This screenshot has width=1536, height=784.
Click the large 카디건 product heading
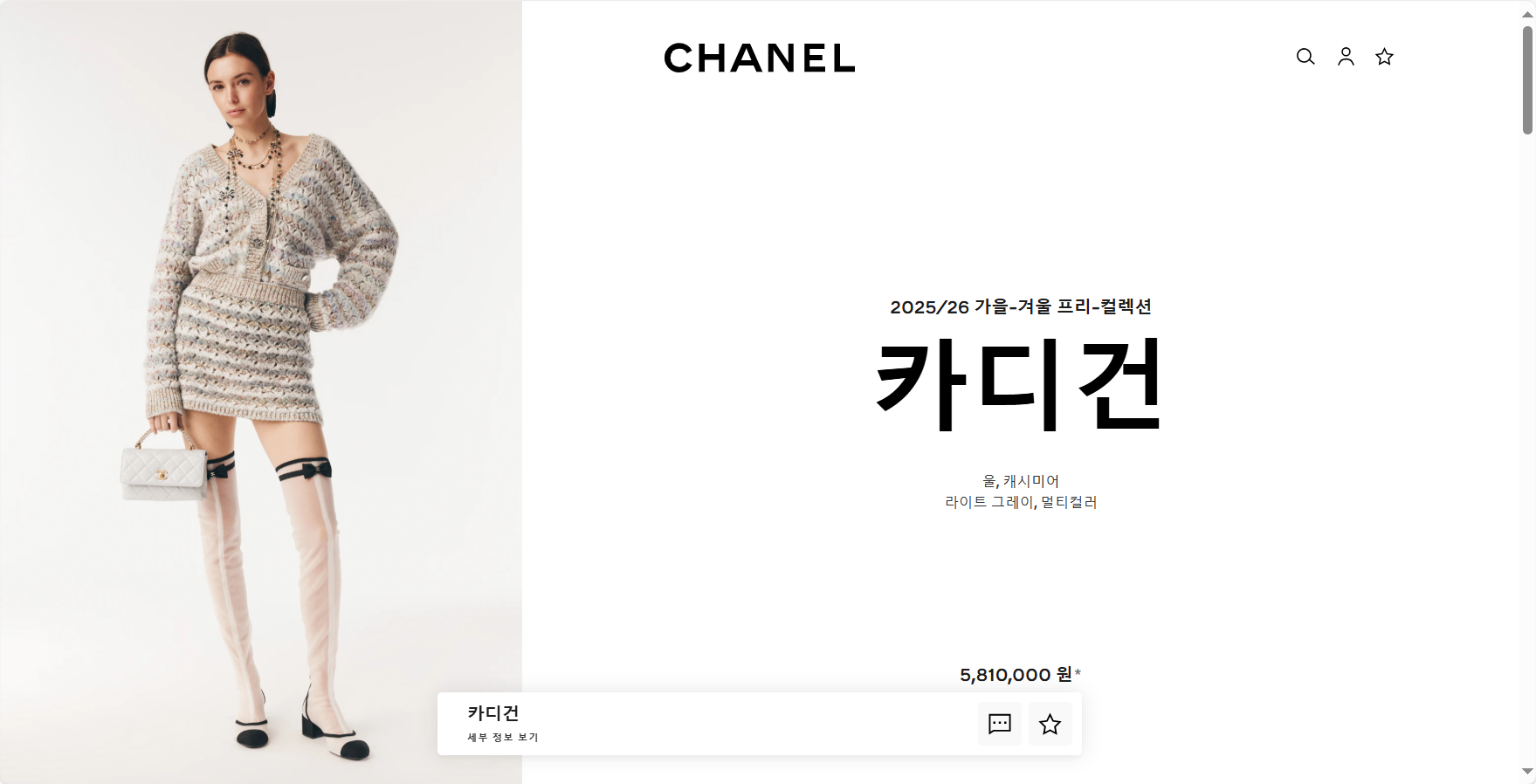coord(1020,385)
